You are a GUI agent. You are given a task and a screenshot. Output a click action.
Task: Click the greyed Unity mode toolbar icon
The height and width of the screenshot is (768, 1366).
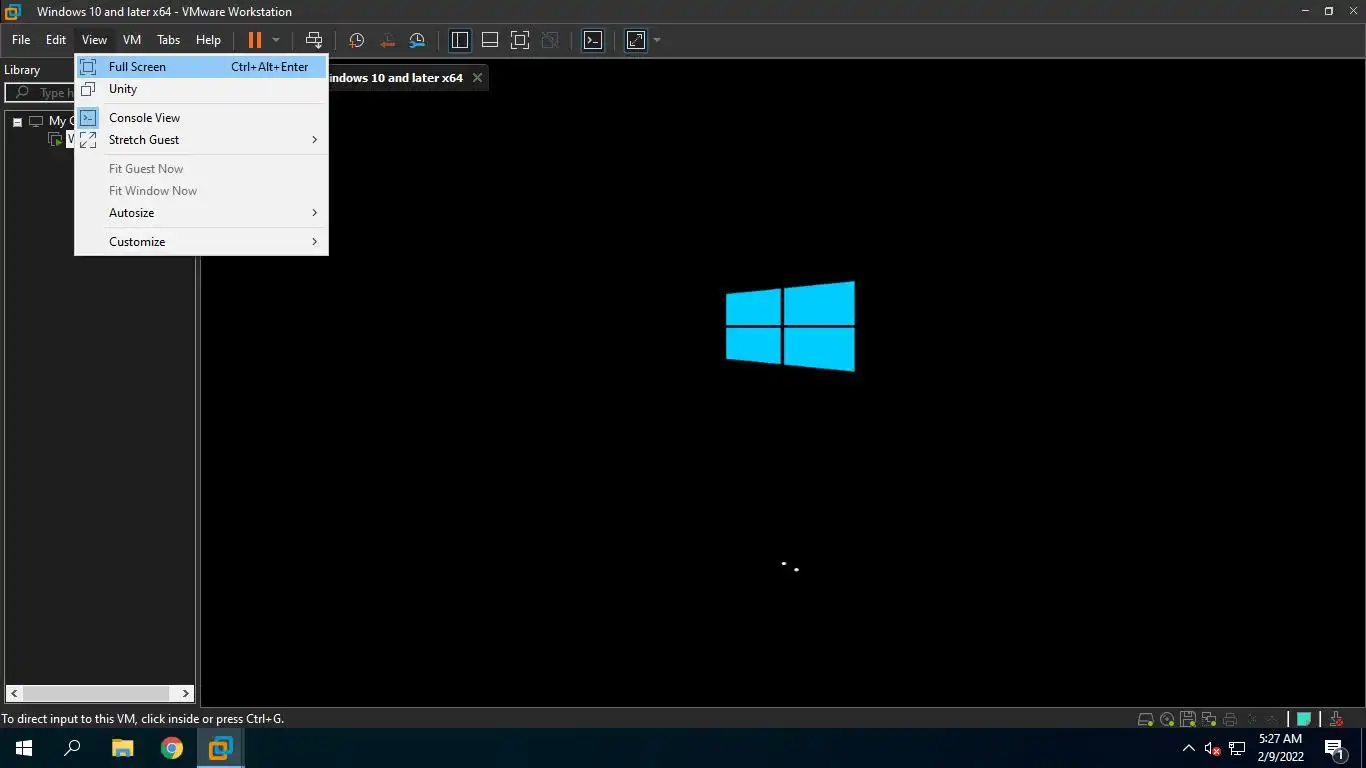(550, 40)
